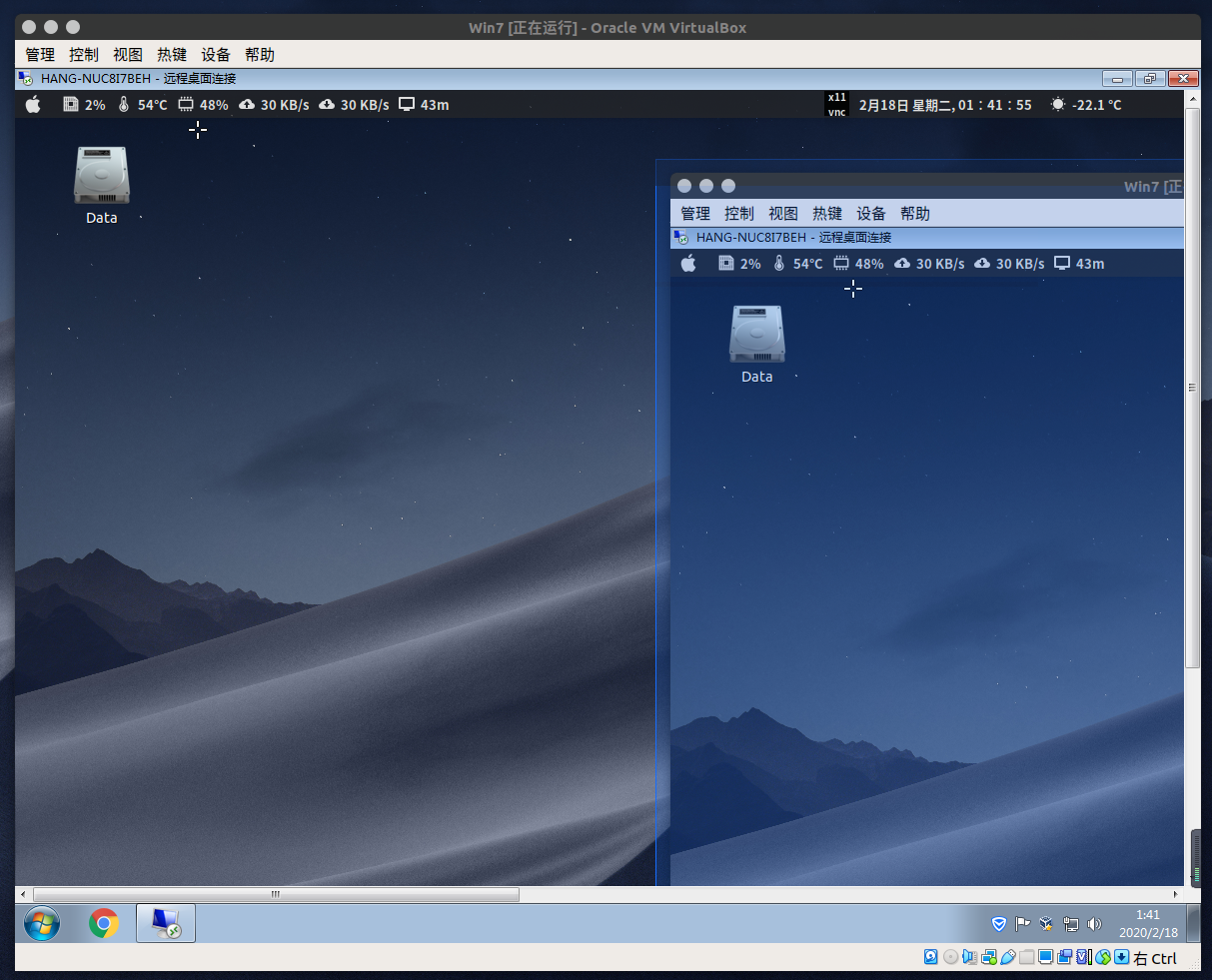Click the mouse integration icon in the VirtualBox status bar

tap(1103, 957)
